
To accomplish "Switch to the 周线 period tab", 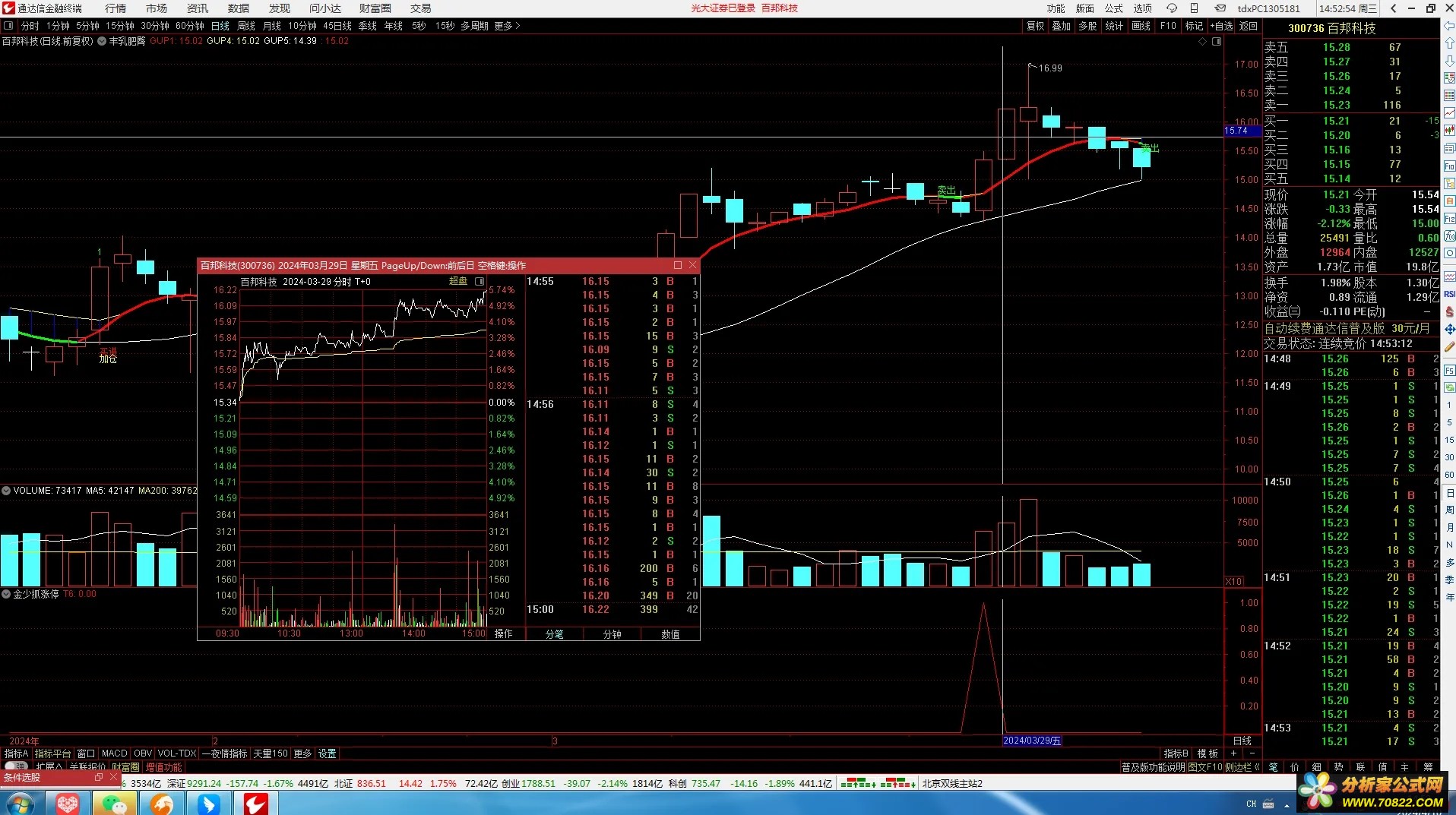I will [x=246, y=26].
